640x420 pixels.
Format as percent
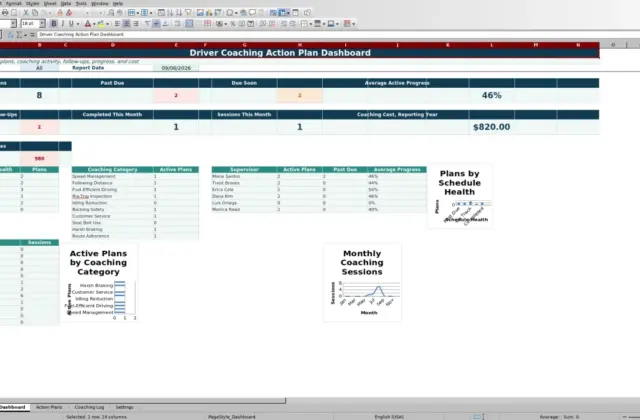233,24
